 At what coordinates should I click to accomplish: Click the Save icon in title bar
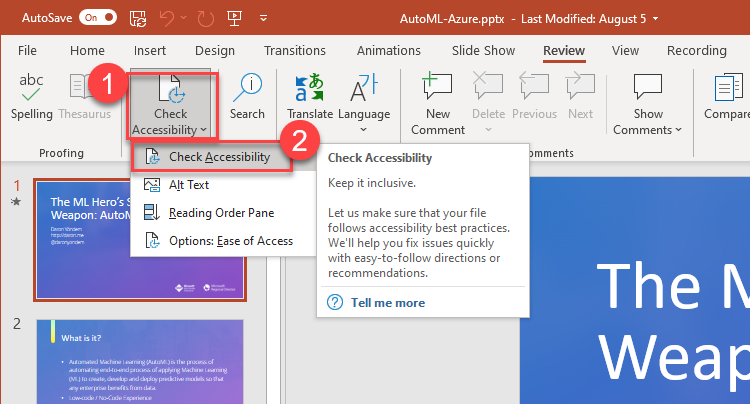138,18
